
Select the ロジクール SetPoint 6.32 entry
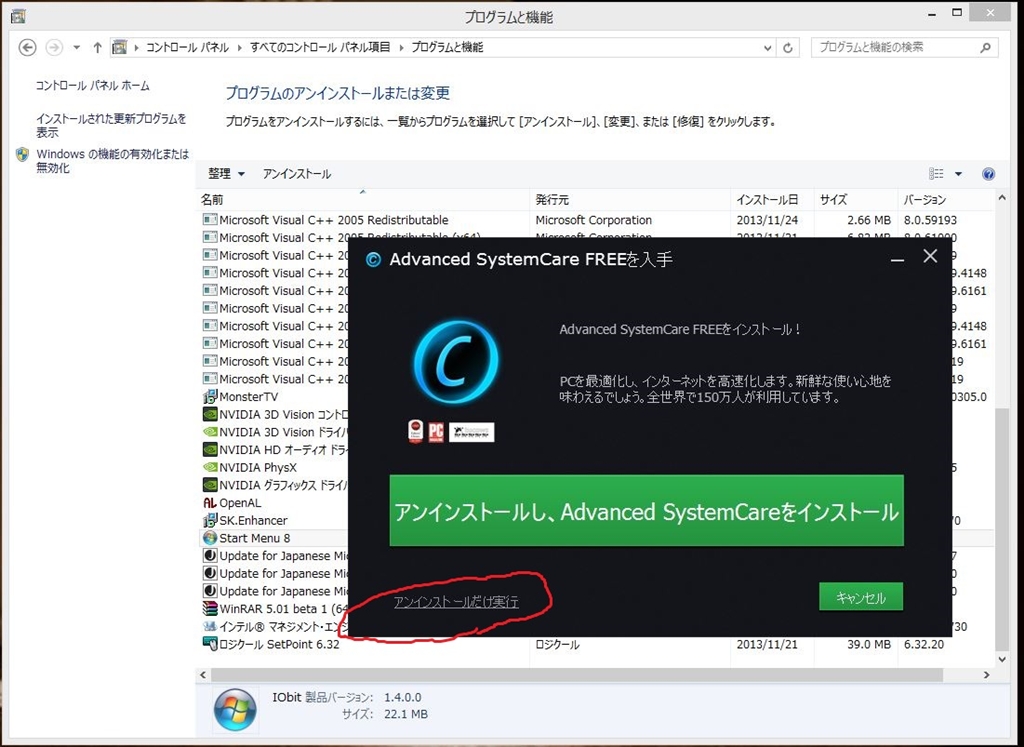pos(595,644)
